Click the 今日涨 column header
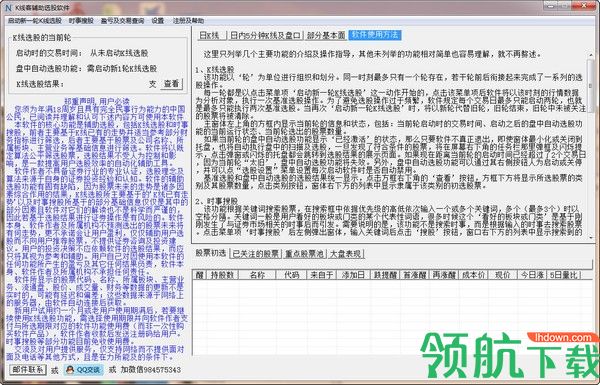 (532, 275)
